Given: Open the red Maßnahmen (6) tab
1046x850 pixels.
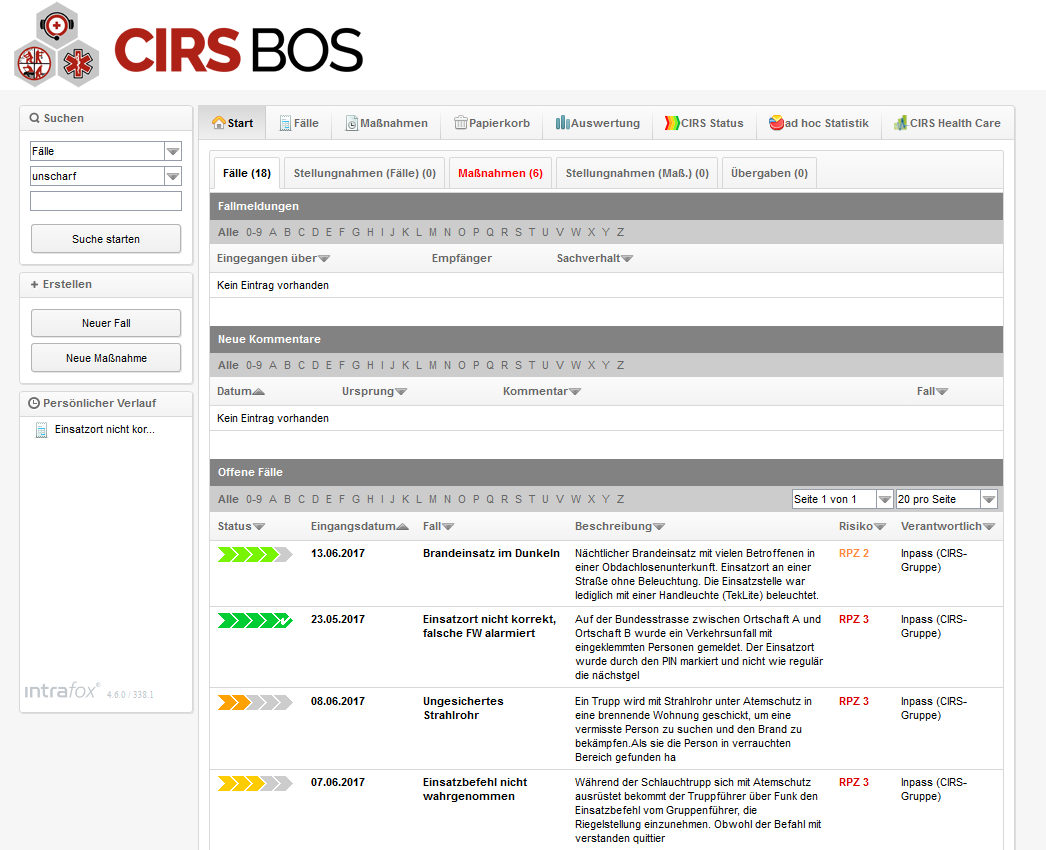Looking at the screenshot, I should pos(500,173).
